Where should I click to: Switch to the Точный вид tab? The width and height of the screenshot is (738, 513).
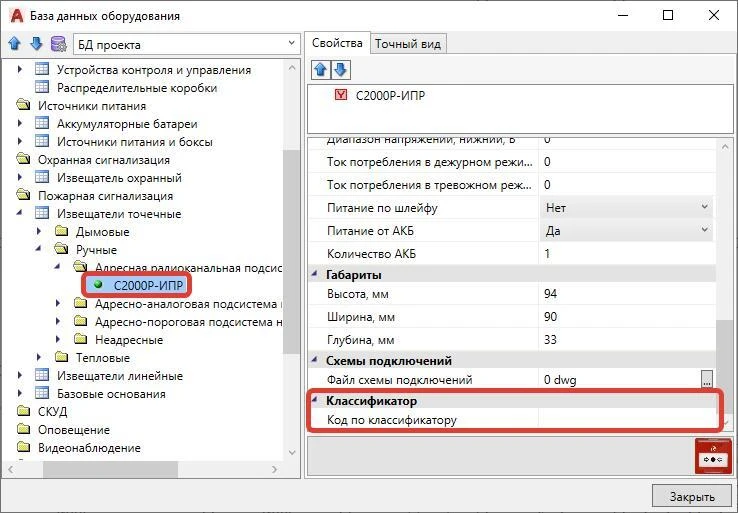click(x=408, y=43)
